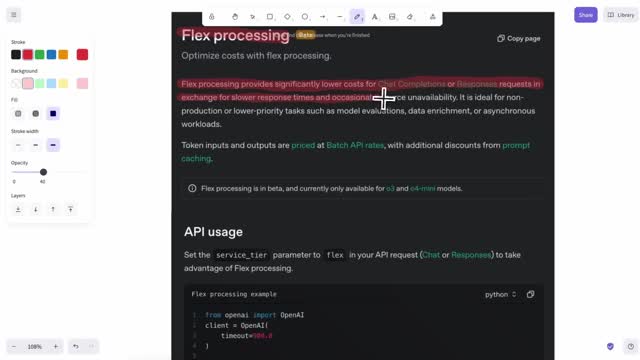Select the Arrow tool in toolbar
Screen dimensions: 640x360
(322, 17)
